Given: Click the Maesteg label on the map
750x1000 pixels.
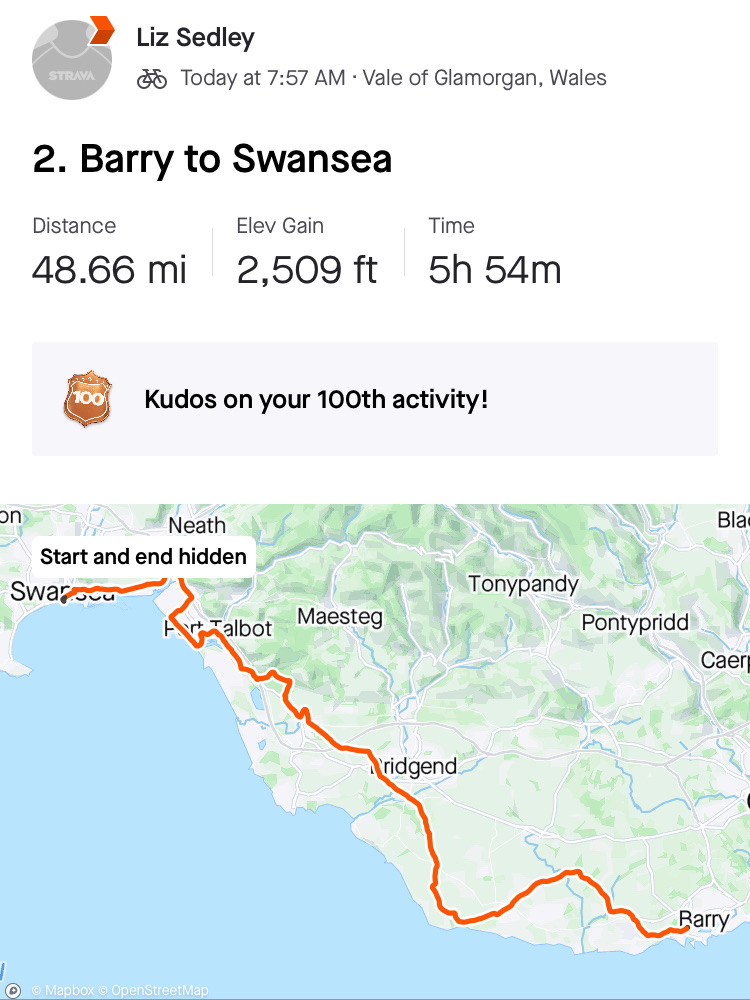Looking at the screenshot, I should click(340, 617).
